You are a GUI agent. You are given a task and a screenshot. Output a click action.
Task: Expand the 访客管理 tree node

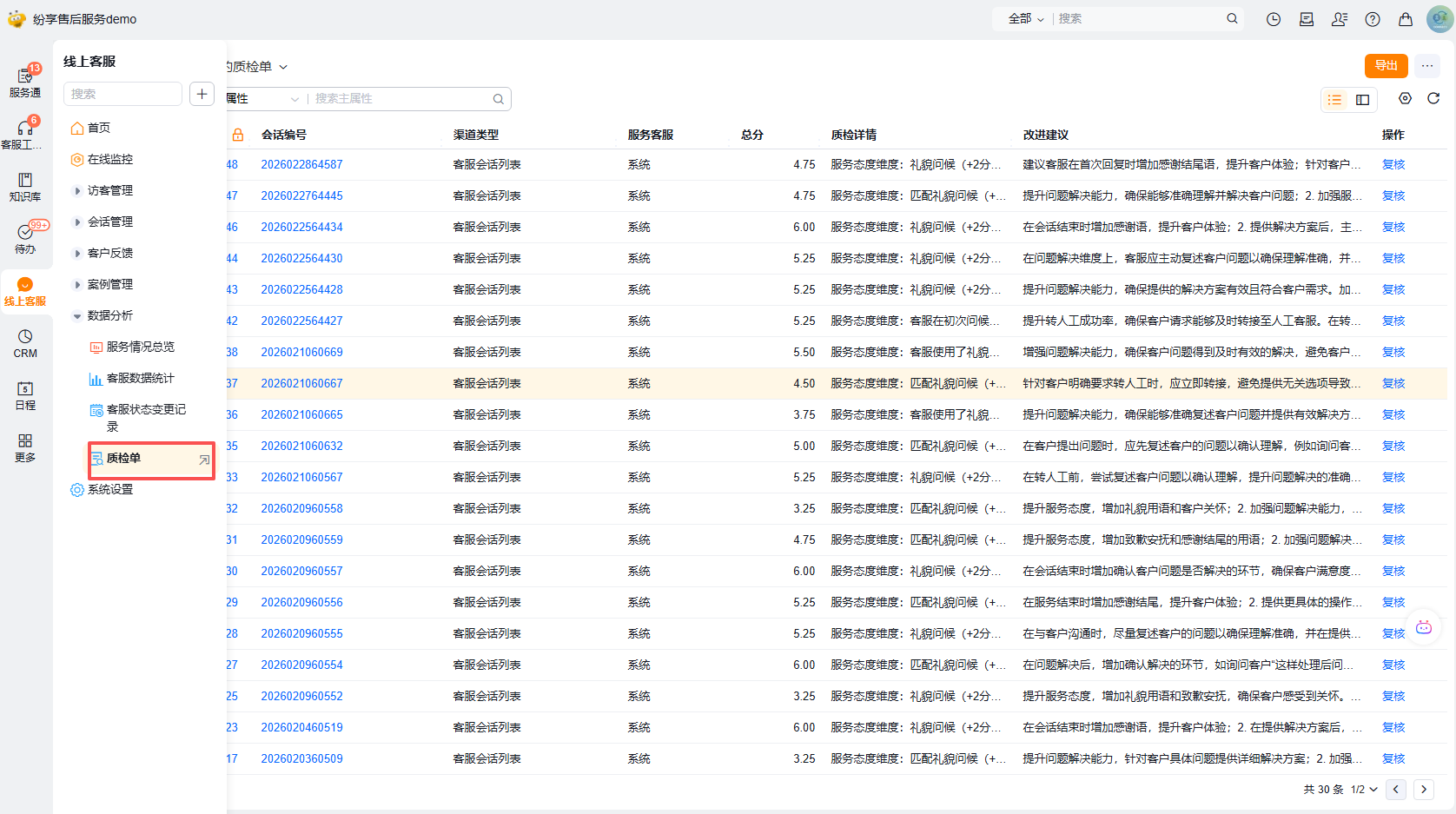tap(77, 190)
